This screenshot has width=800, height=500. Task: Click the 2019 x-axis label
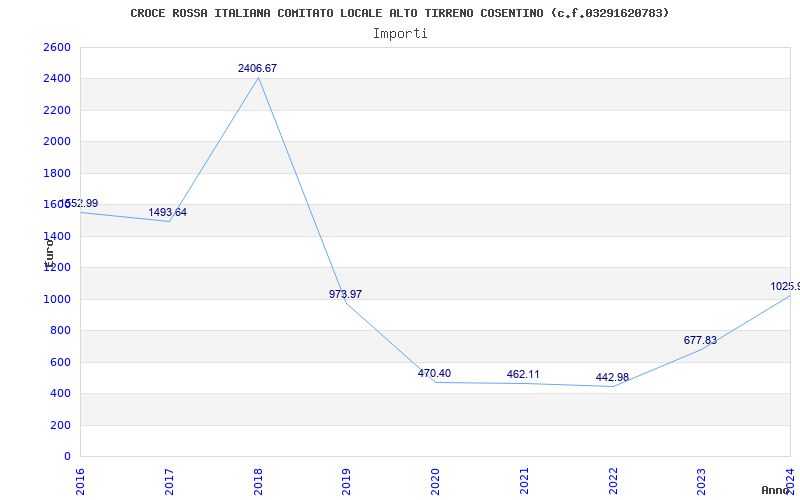click(347, 481)
